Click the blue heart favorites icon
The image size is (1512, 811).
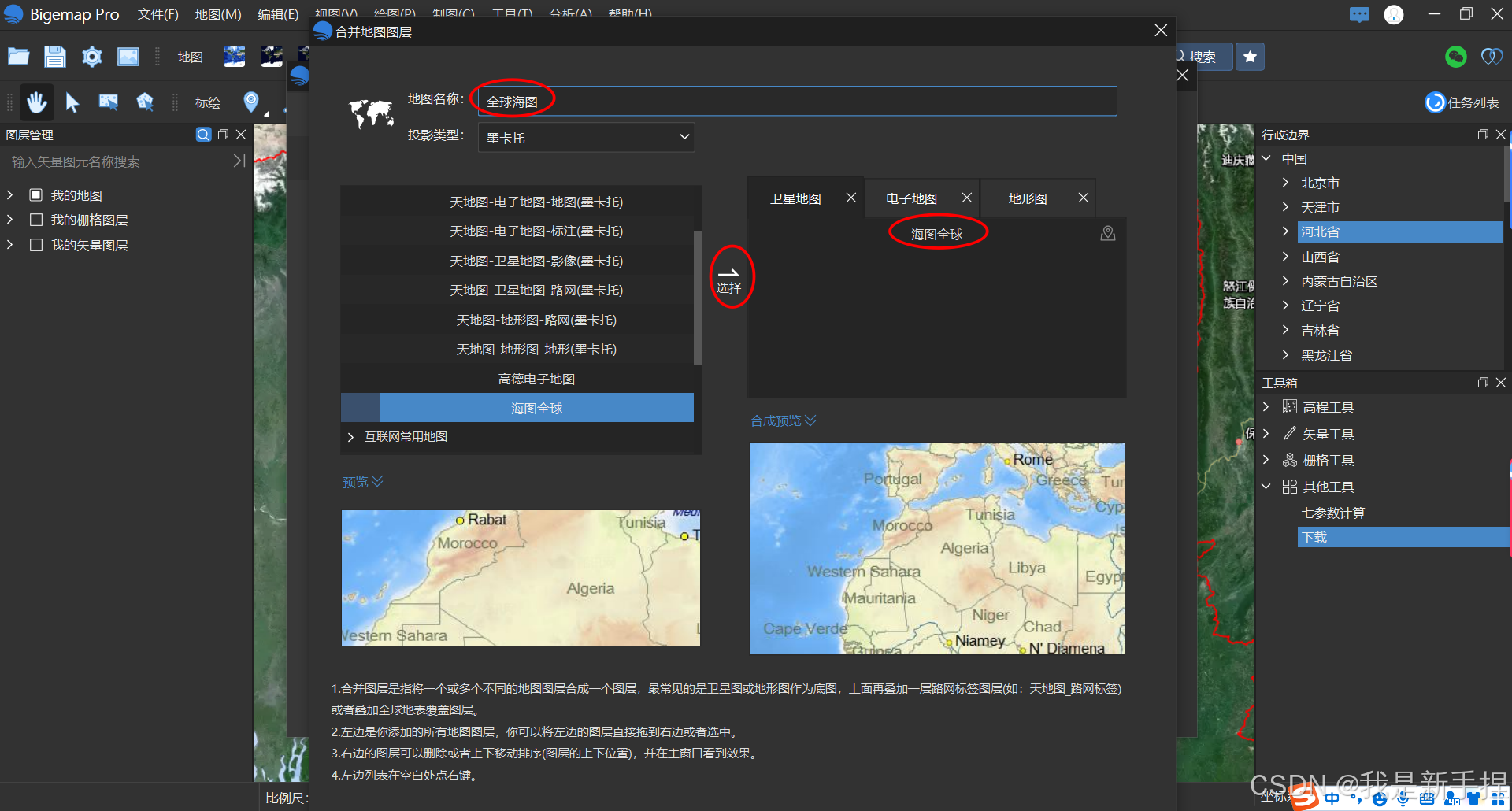1492,57
